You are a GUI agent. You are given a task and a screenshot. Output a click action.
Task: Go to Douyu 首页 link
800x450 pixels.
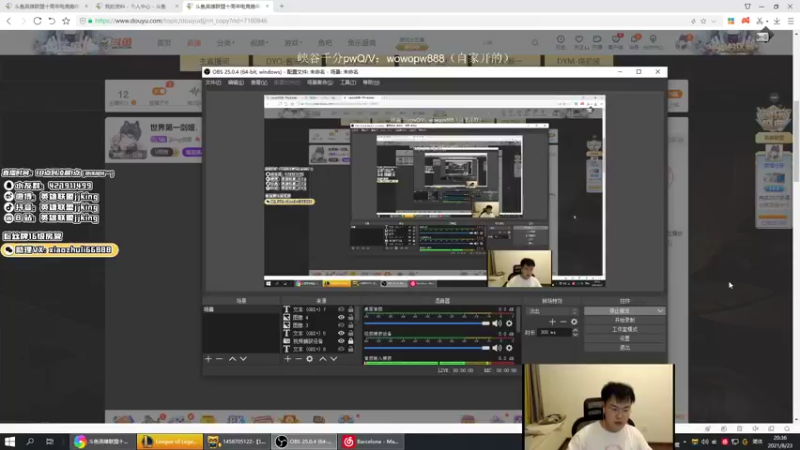(x=164, y=43)
